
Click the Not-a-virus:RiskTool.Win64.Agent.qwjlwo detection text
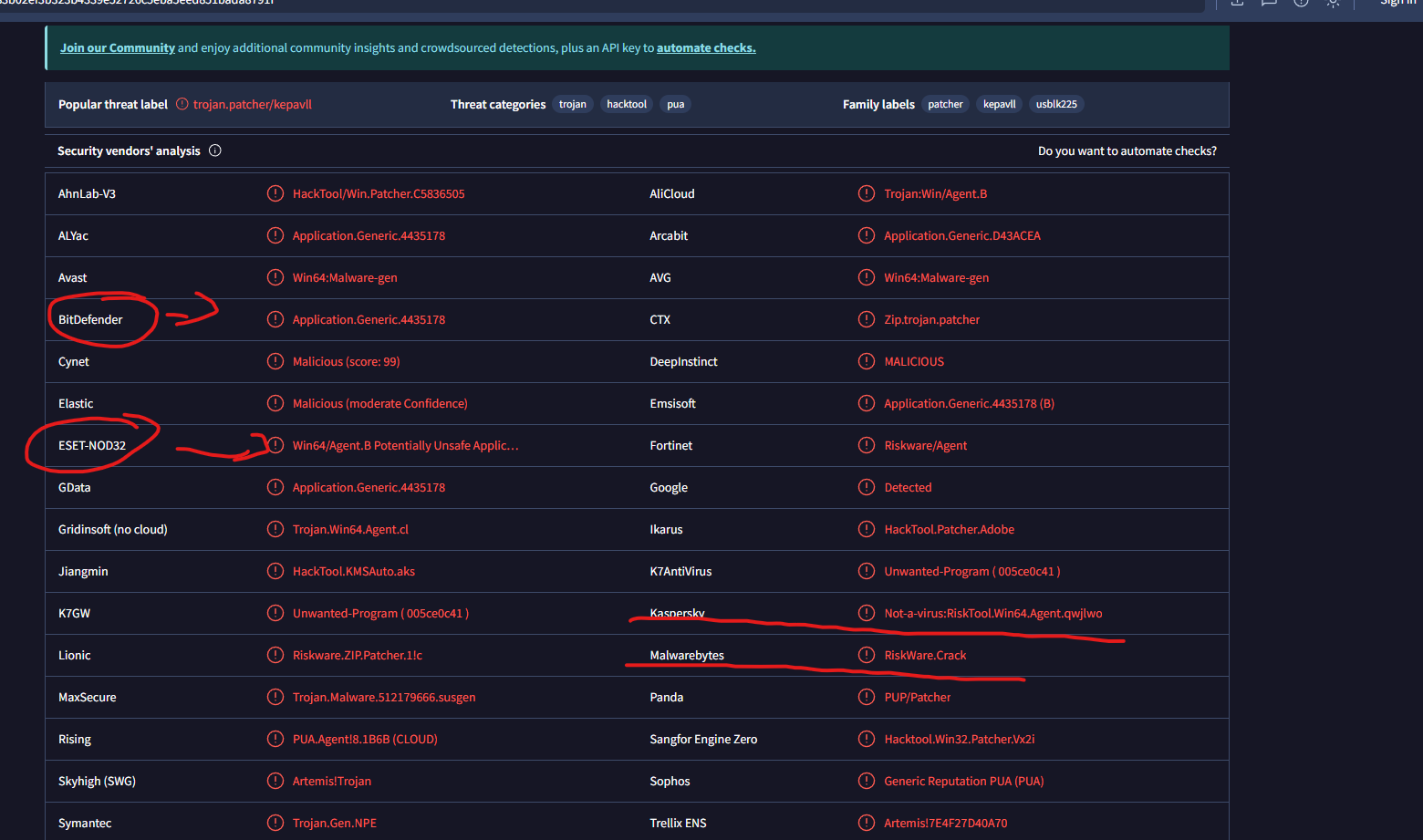[x=993, y=613]
